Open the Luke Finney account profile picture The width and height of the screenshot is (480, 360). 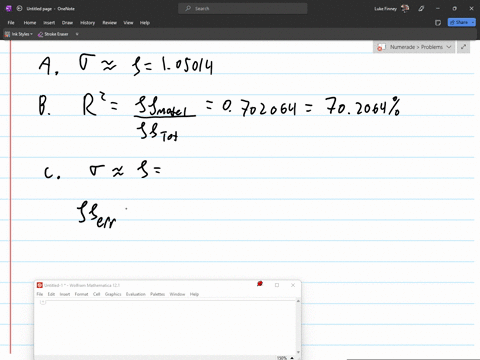pos(405,9)
